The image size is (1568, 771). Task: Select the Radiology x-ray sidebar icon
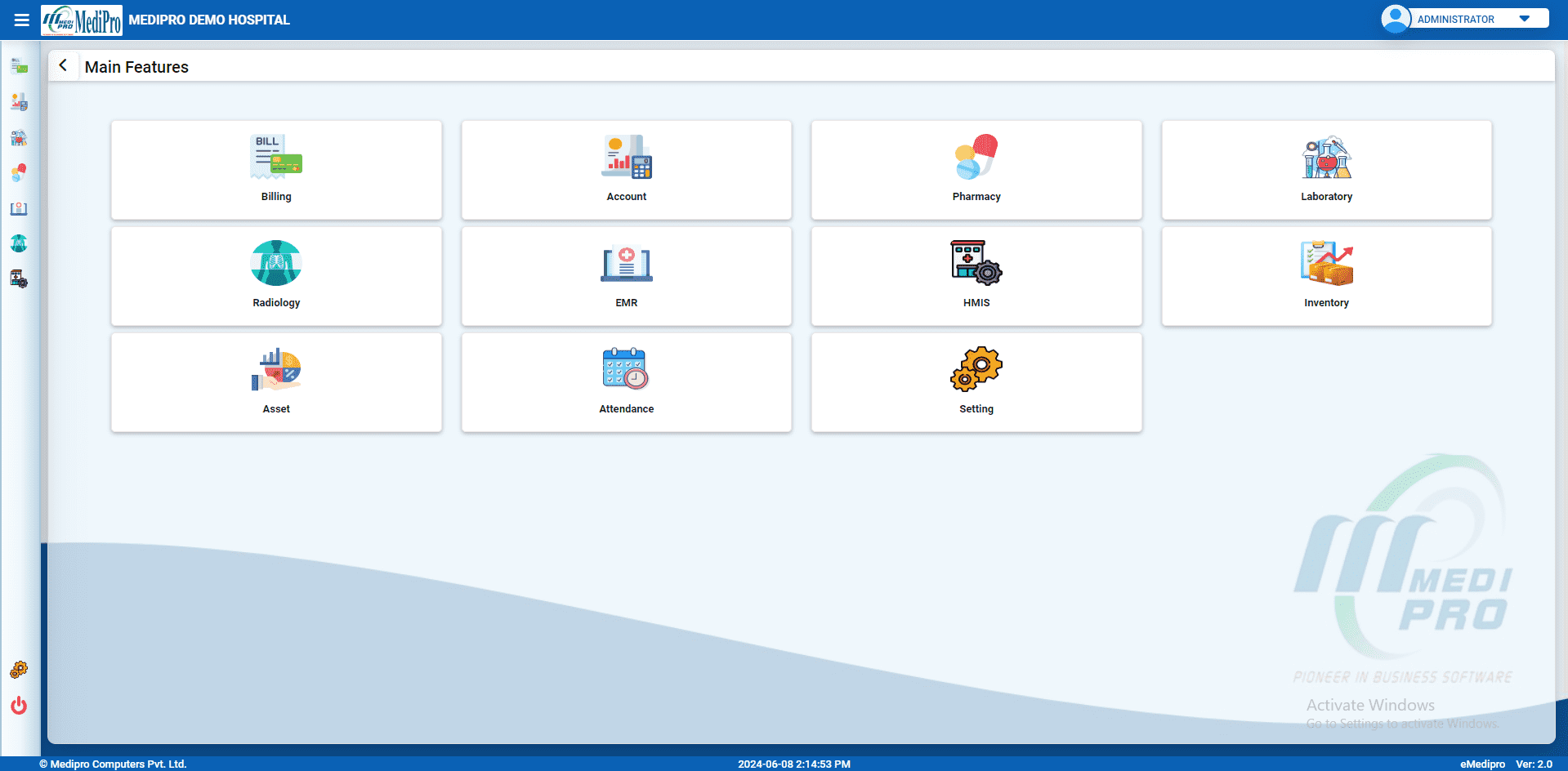(19, 243)
